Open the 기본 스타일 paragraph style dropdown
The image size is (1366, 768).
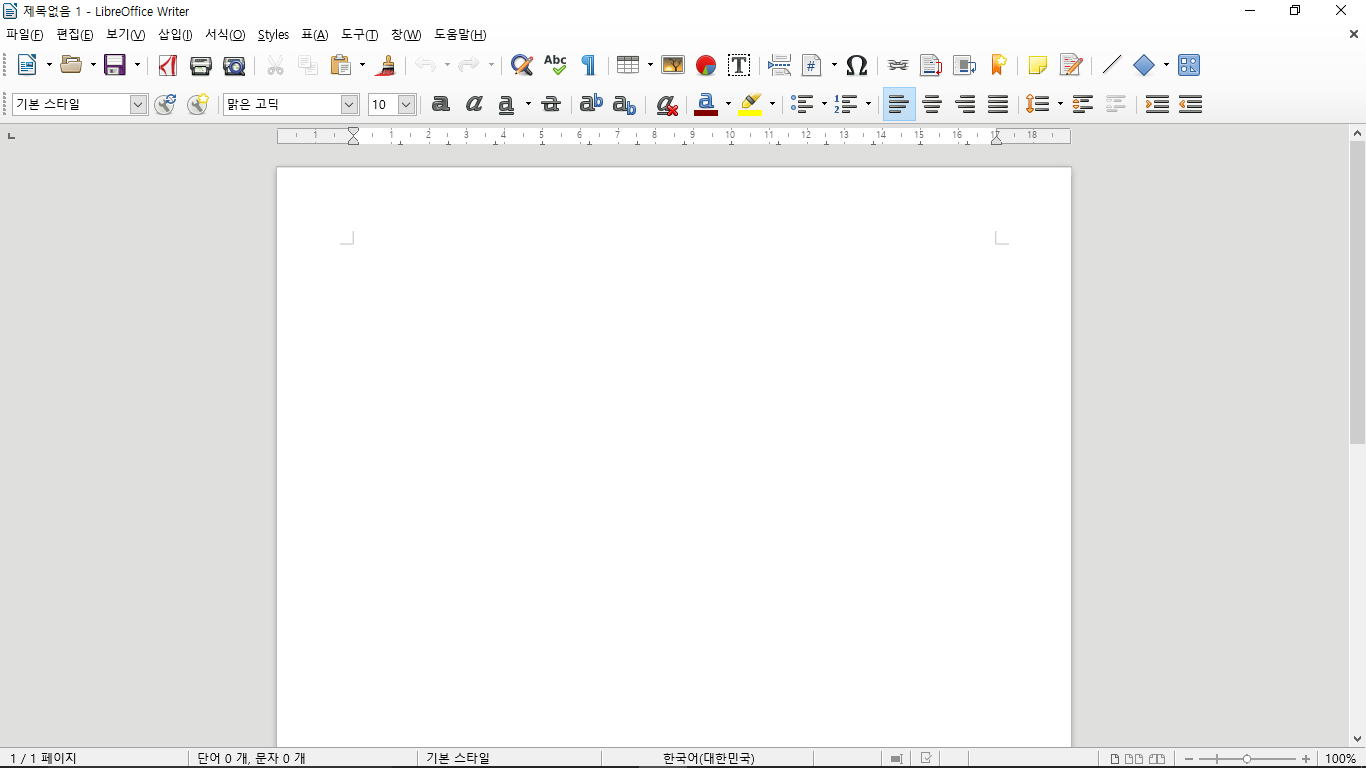click(138, 104)
